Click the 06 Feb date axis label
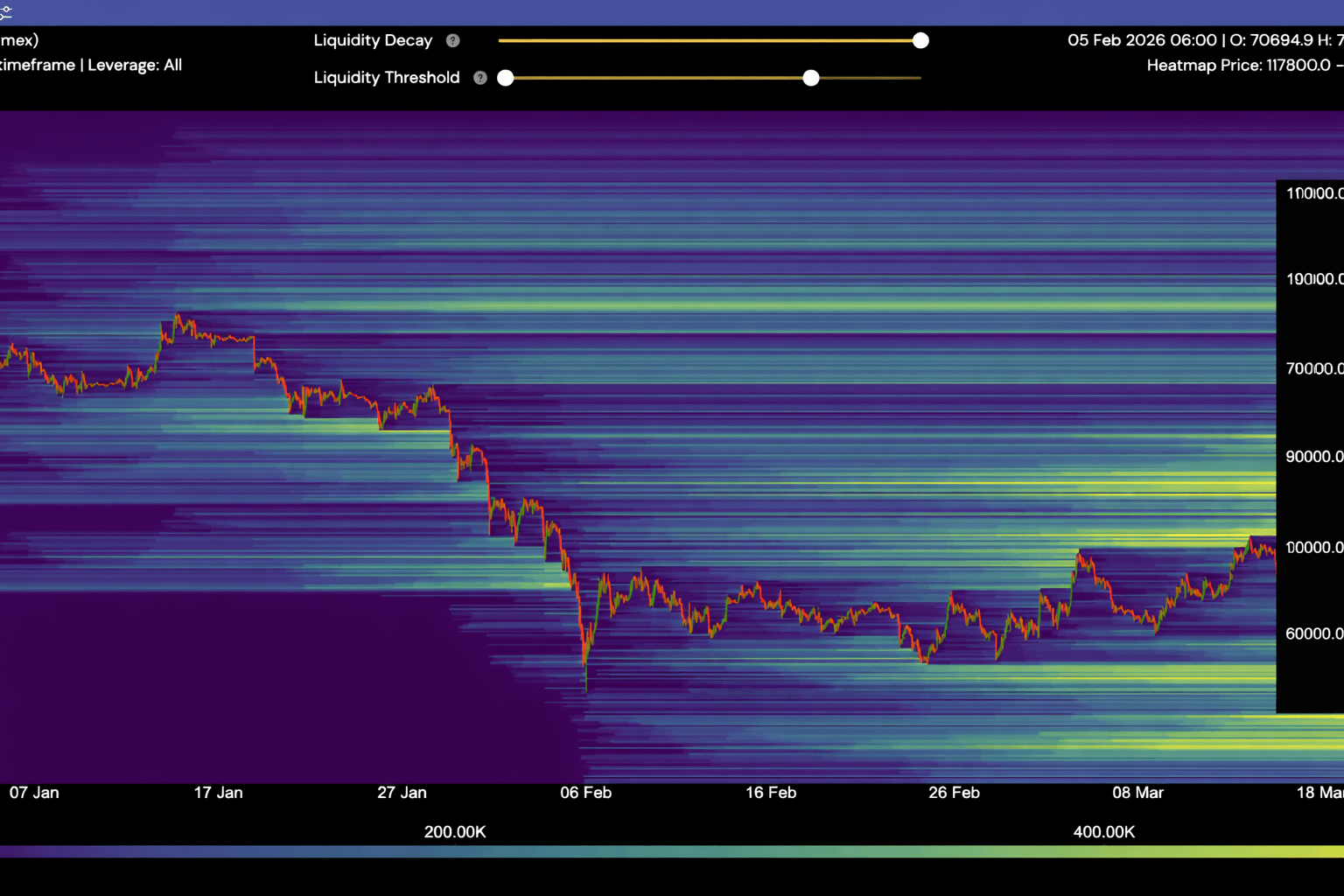The image size is (1344, 896). (585, 793)
